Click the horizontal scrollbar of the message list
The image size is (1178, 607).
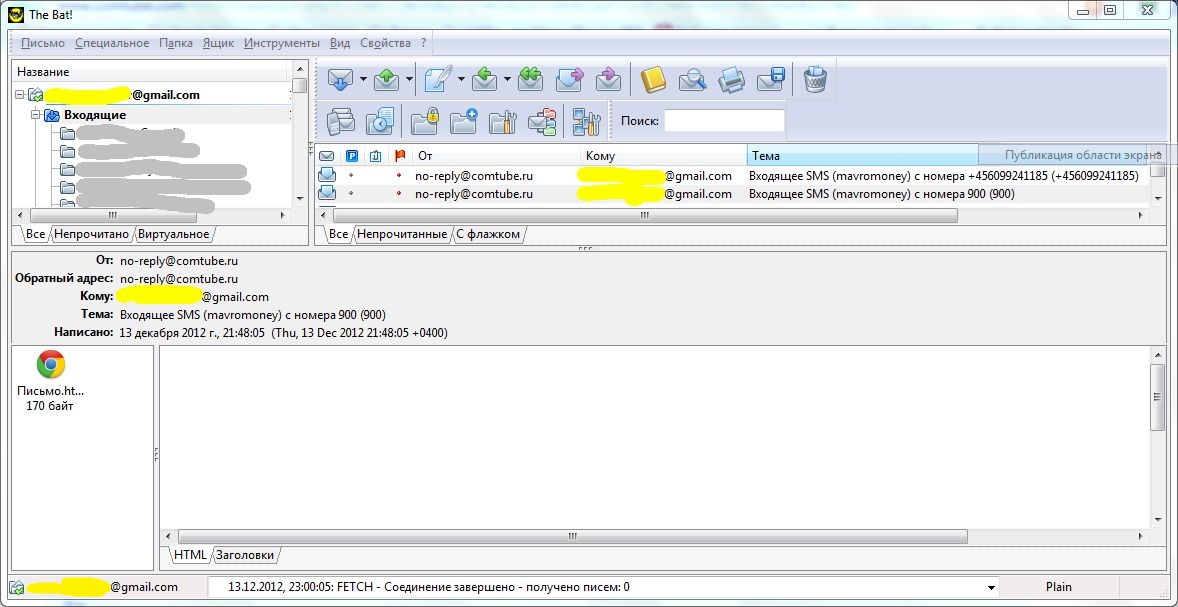(x=644, y=216)
